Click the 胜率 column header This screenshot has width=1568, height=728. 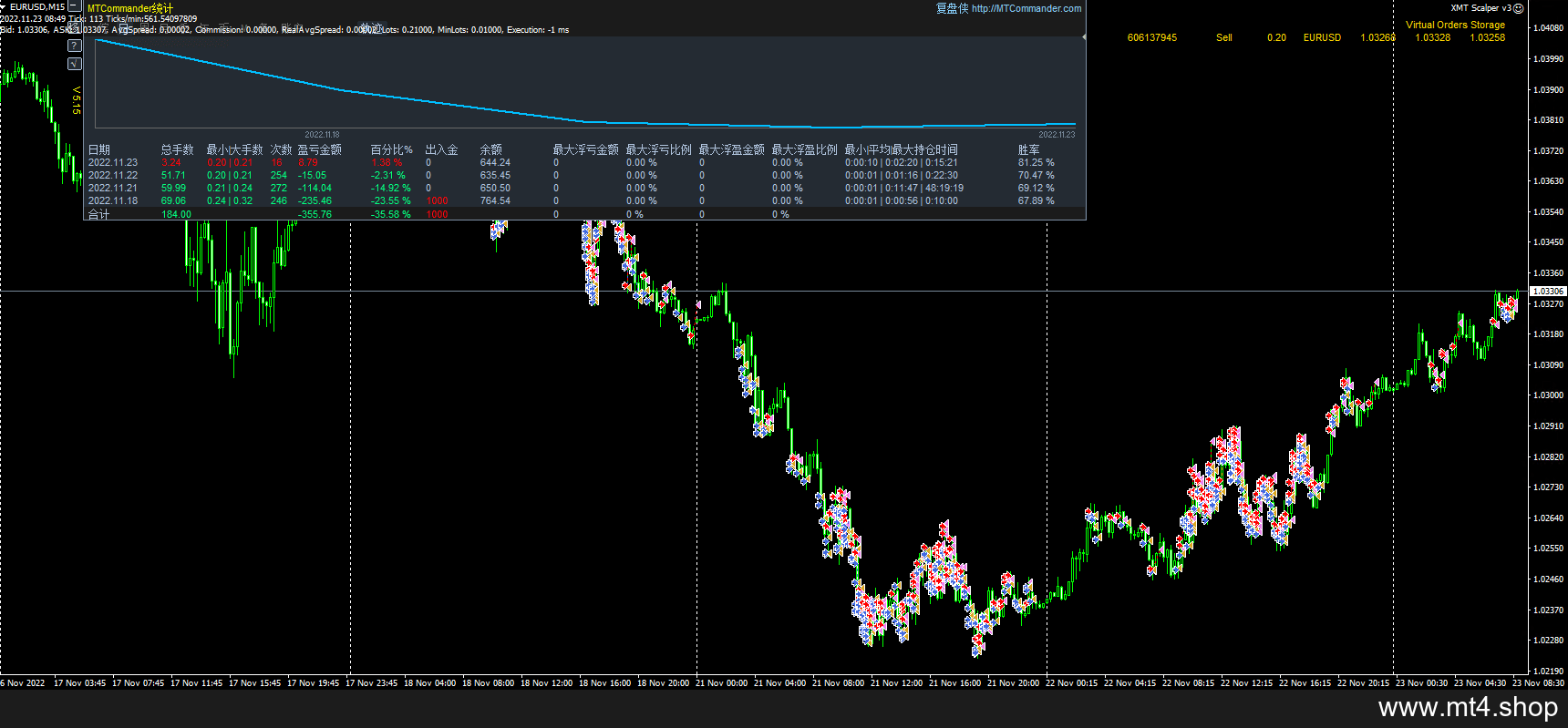coord(1029,149)
